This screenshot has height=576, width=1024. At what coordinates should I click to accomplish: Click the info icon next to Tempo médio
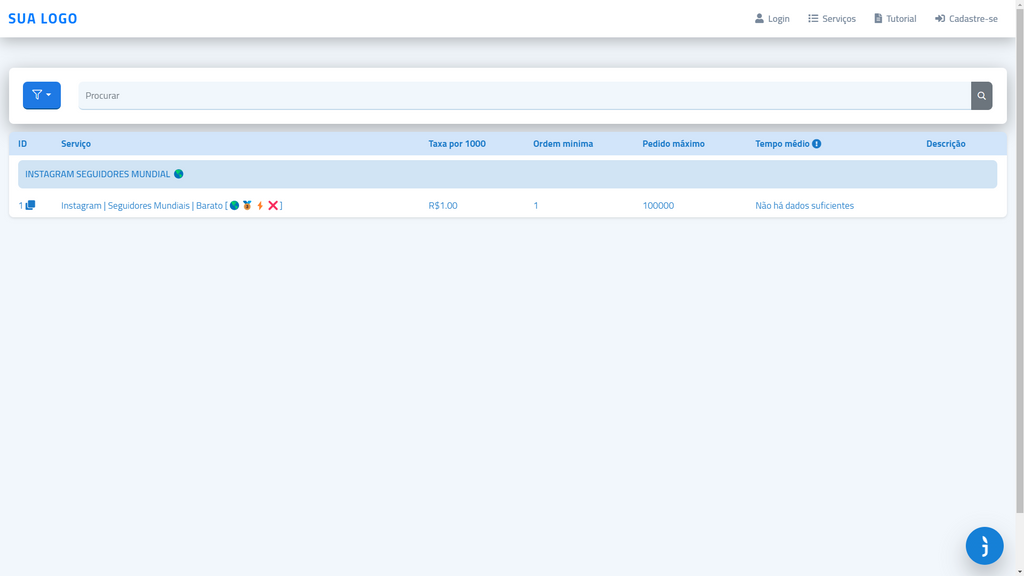817,143
